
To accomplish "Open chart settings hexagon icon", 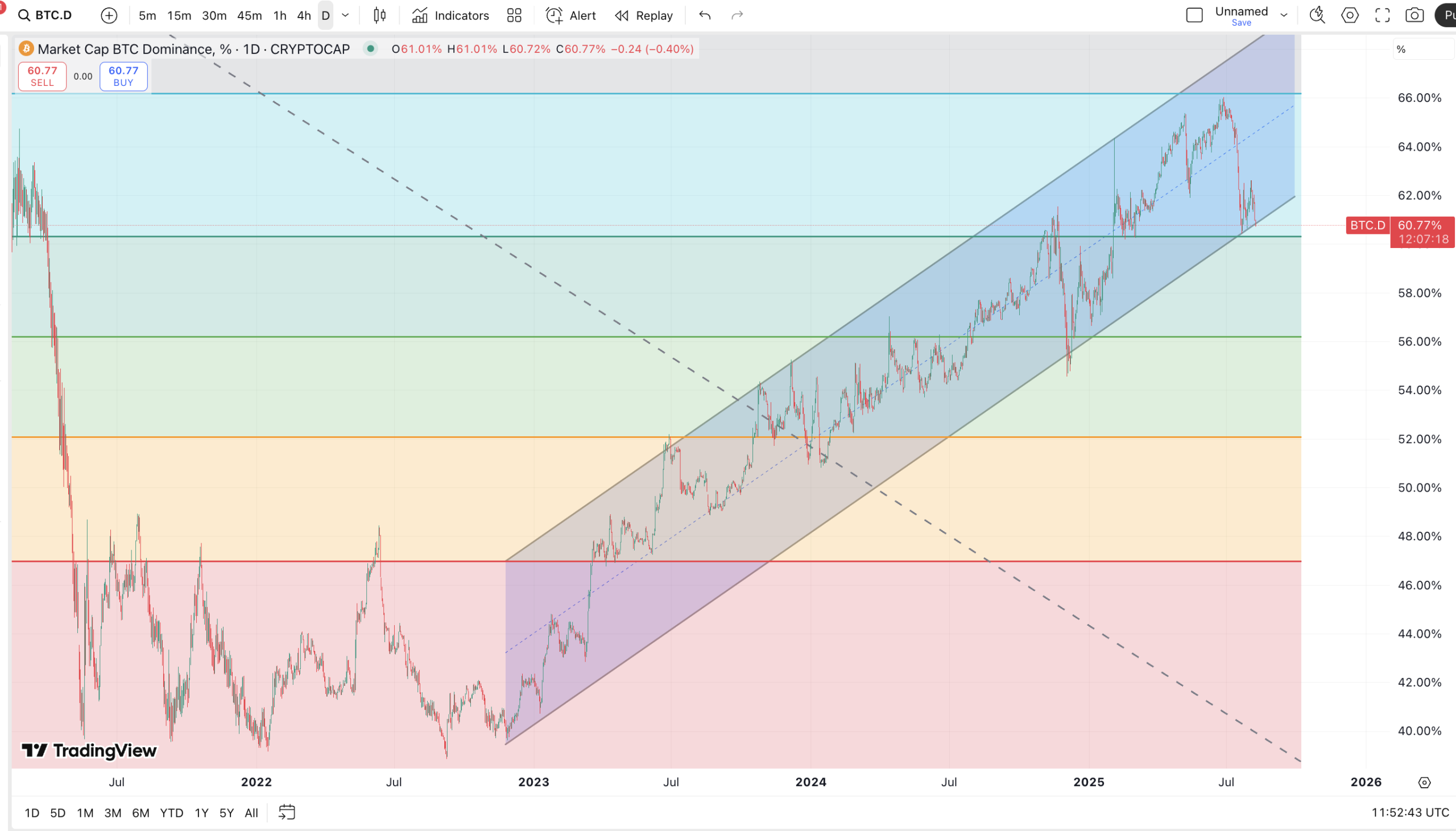I will click(1349, 15).
